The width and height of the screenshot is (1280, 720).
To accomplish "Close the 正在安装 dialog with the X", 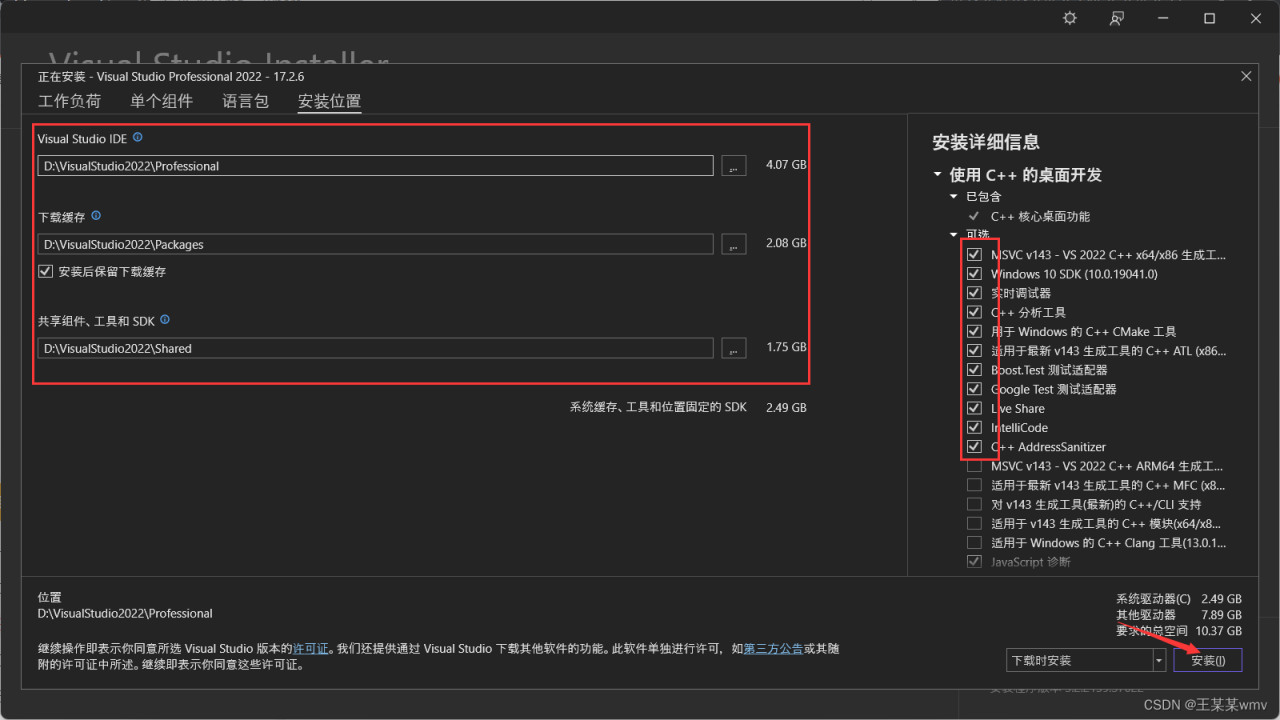I will [x=1246, y=76].
